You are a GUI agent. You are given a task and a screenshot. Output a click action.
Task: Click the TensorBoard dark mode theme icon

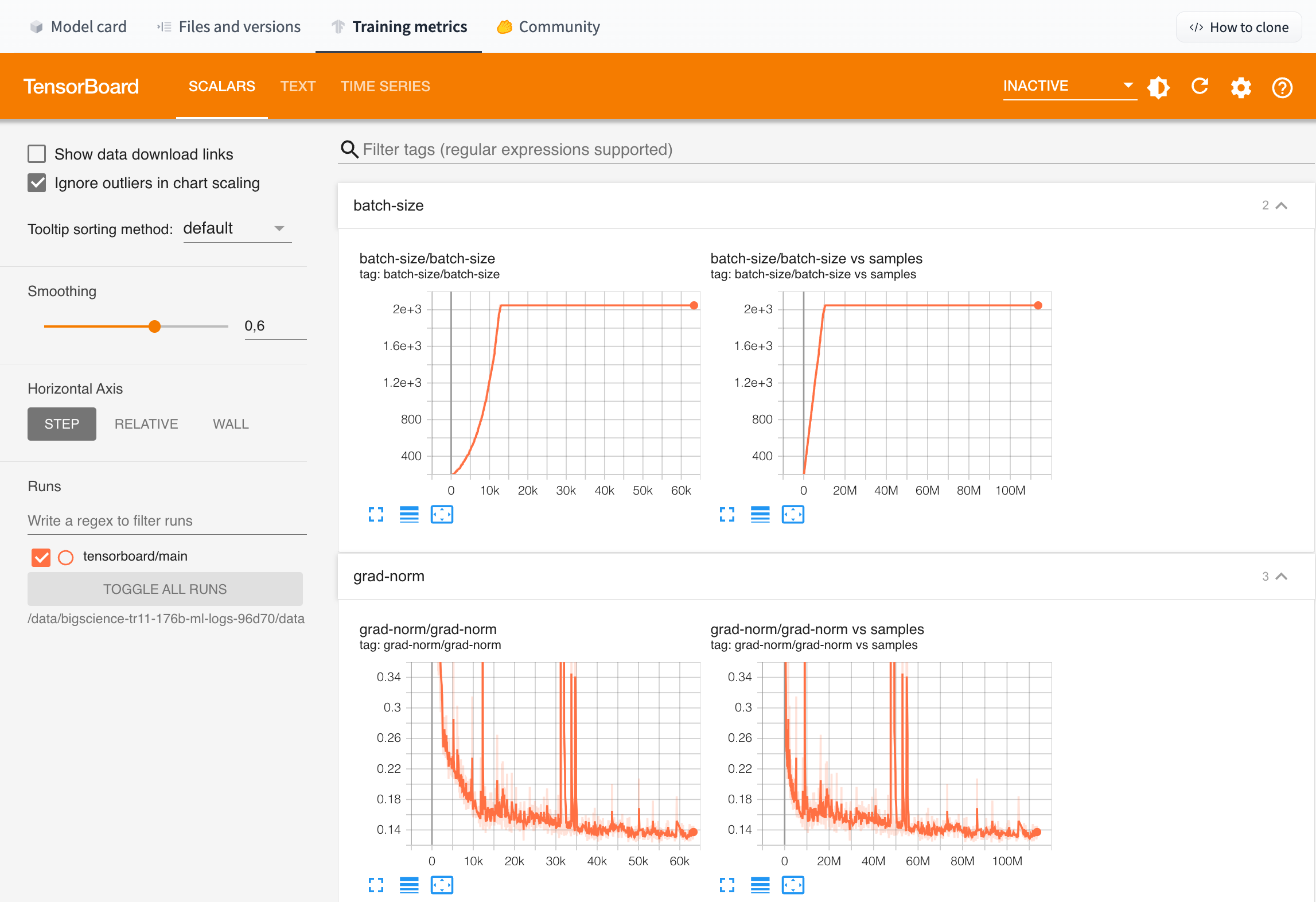pyautogui.click(x=1158, y=87)
